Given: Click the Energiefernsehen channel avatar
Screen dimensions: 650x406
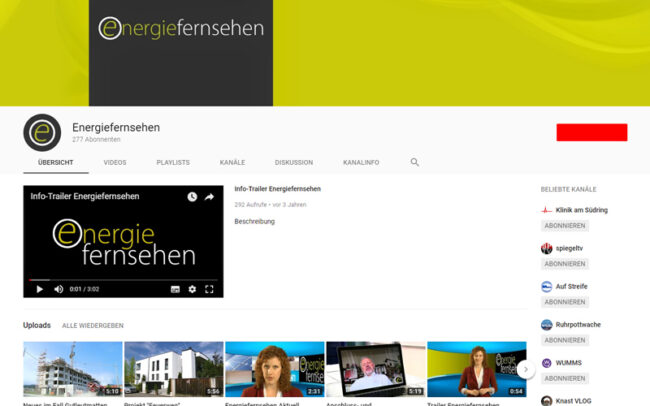Looking at the screenshot, I should point(42,133).
